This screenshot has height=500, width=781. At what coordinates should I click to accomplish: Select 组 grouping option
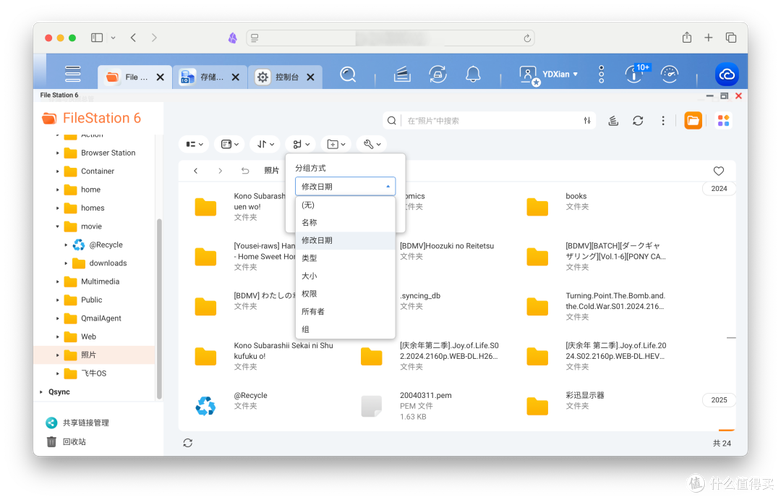click(345, 329)
